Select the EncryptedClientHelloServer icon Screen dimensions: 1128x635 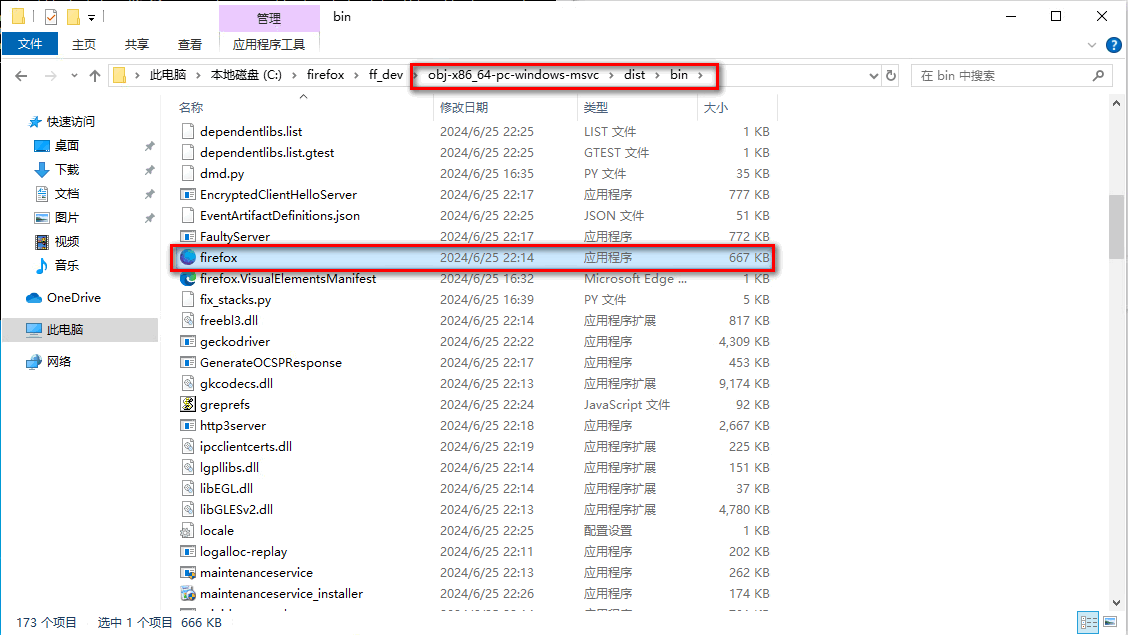click(x=188, y=194)
